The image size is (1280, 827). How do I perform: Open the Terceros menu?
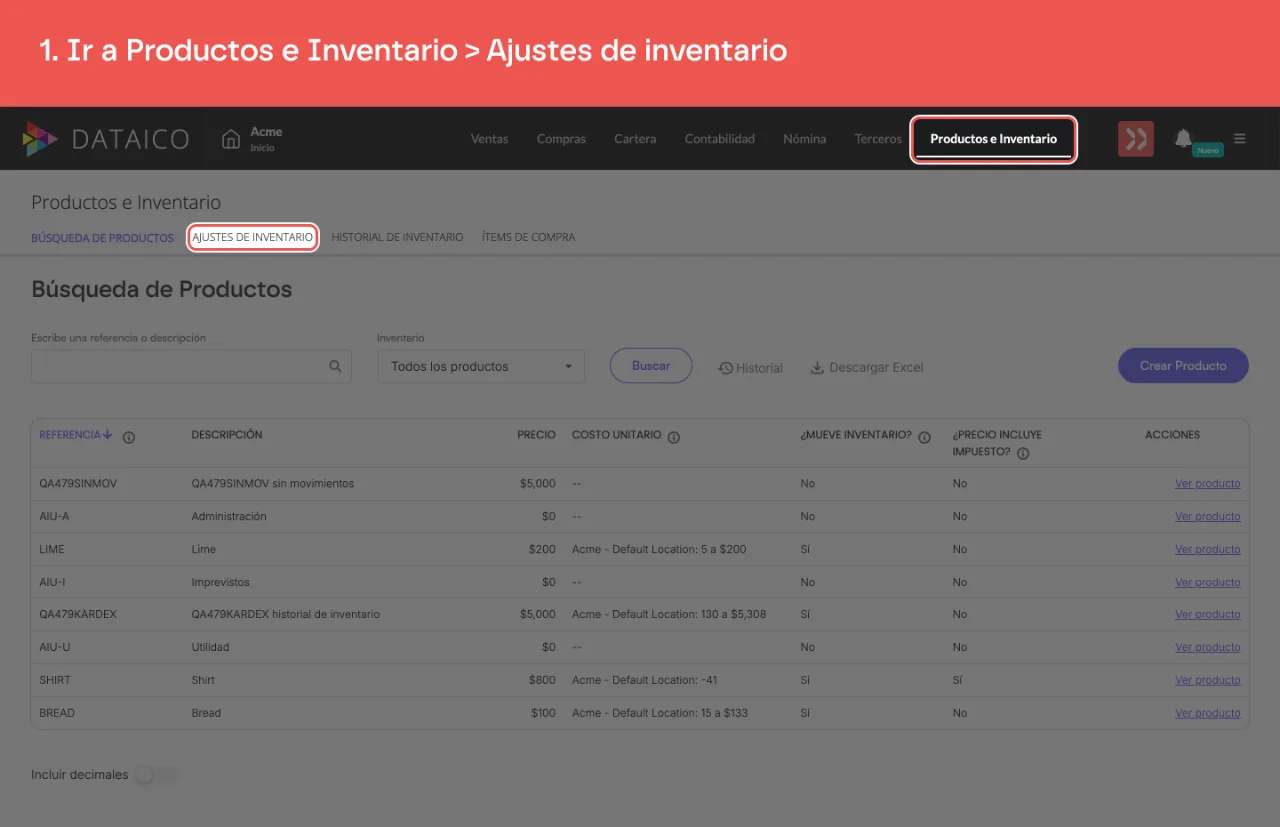pyautogui.click(x=878, y=139)
